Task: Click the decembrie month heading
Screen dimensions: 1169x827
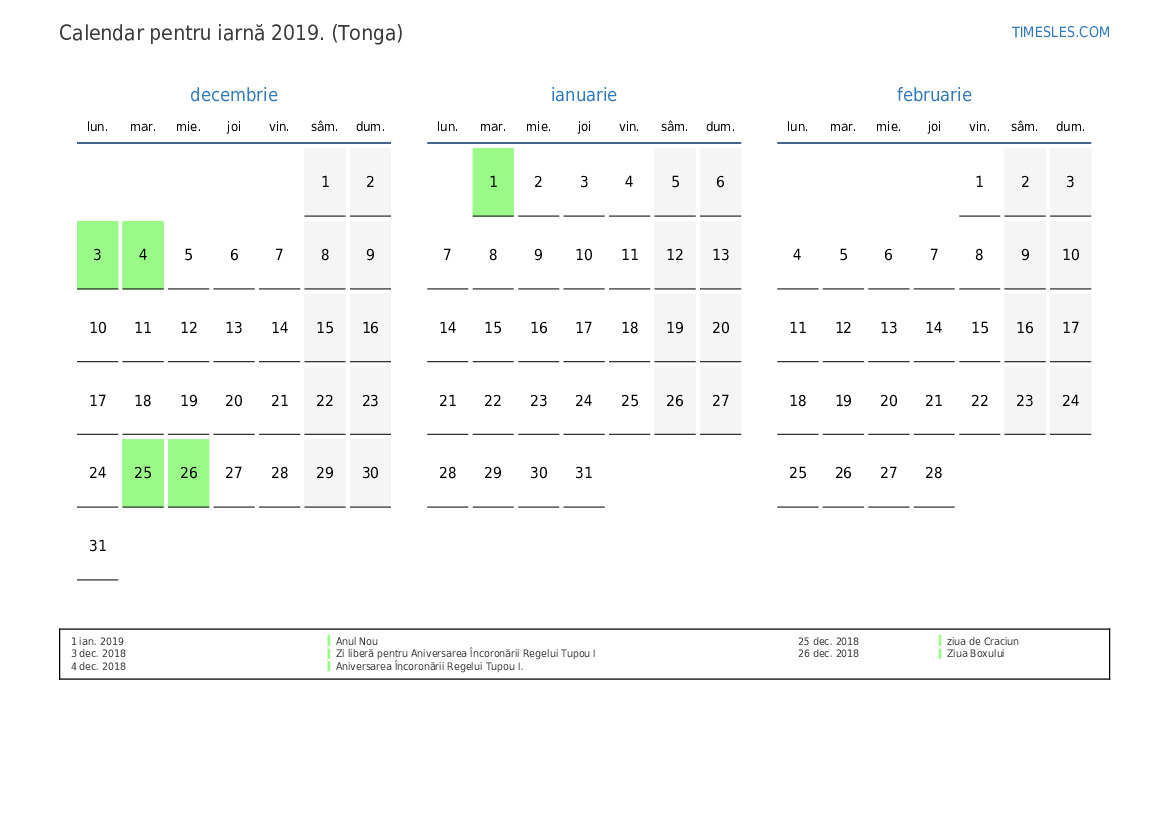Action: click(234, 95)
